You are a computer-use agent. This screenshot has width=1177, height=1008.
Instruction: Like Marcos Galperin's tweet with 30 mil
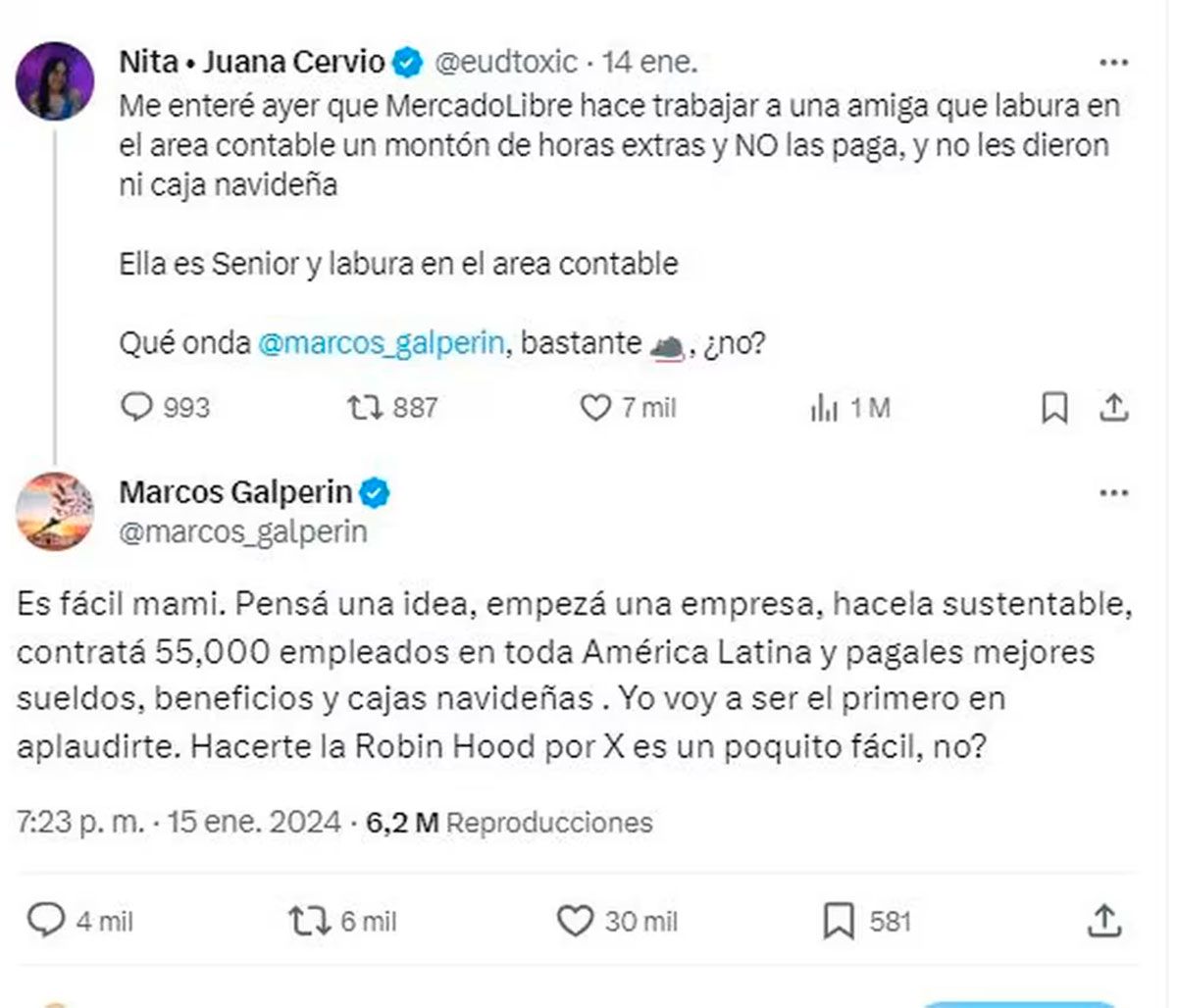(575, 921)
